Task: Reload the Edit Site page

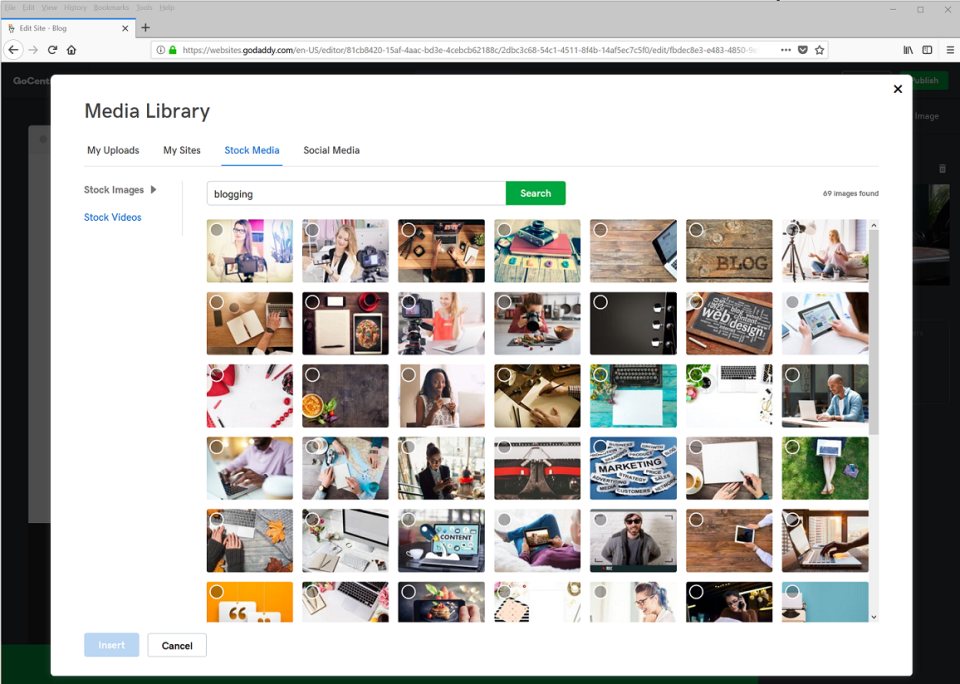Action: tap(52, 49)
